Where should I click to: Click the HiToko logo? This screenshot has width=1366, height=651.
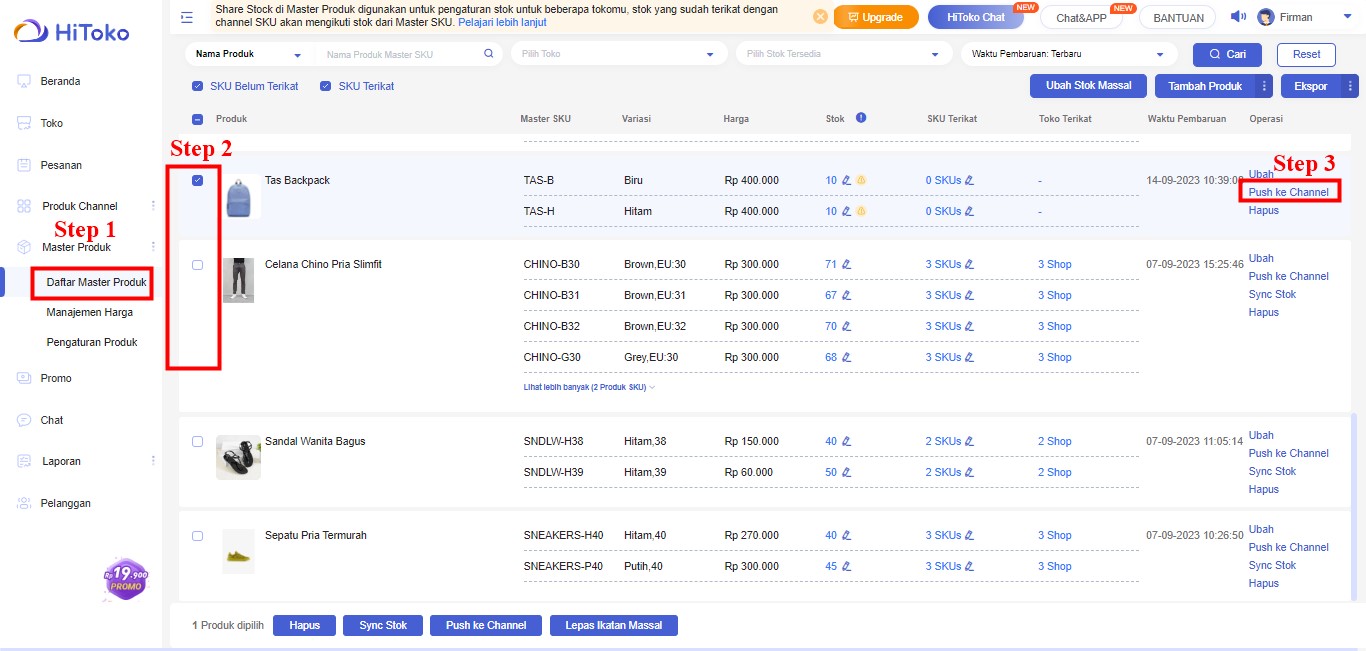71,32
